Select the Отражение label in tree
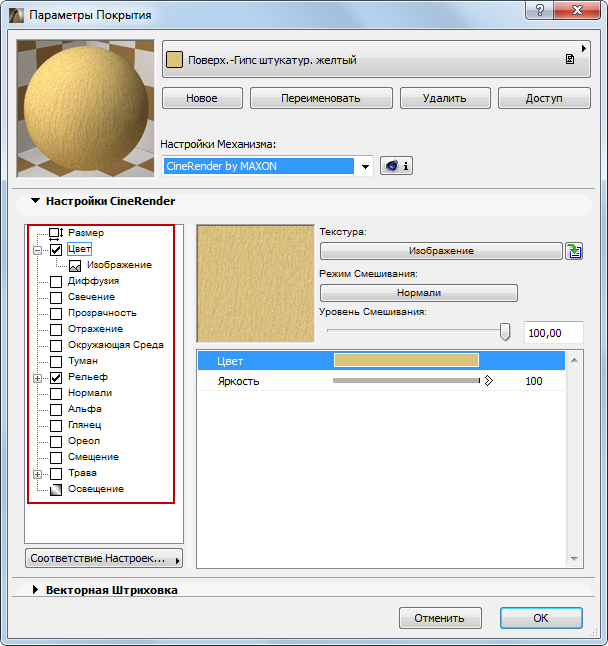The width and height of the screenshot is (608, 646). [x=95, y=329]
